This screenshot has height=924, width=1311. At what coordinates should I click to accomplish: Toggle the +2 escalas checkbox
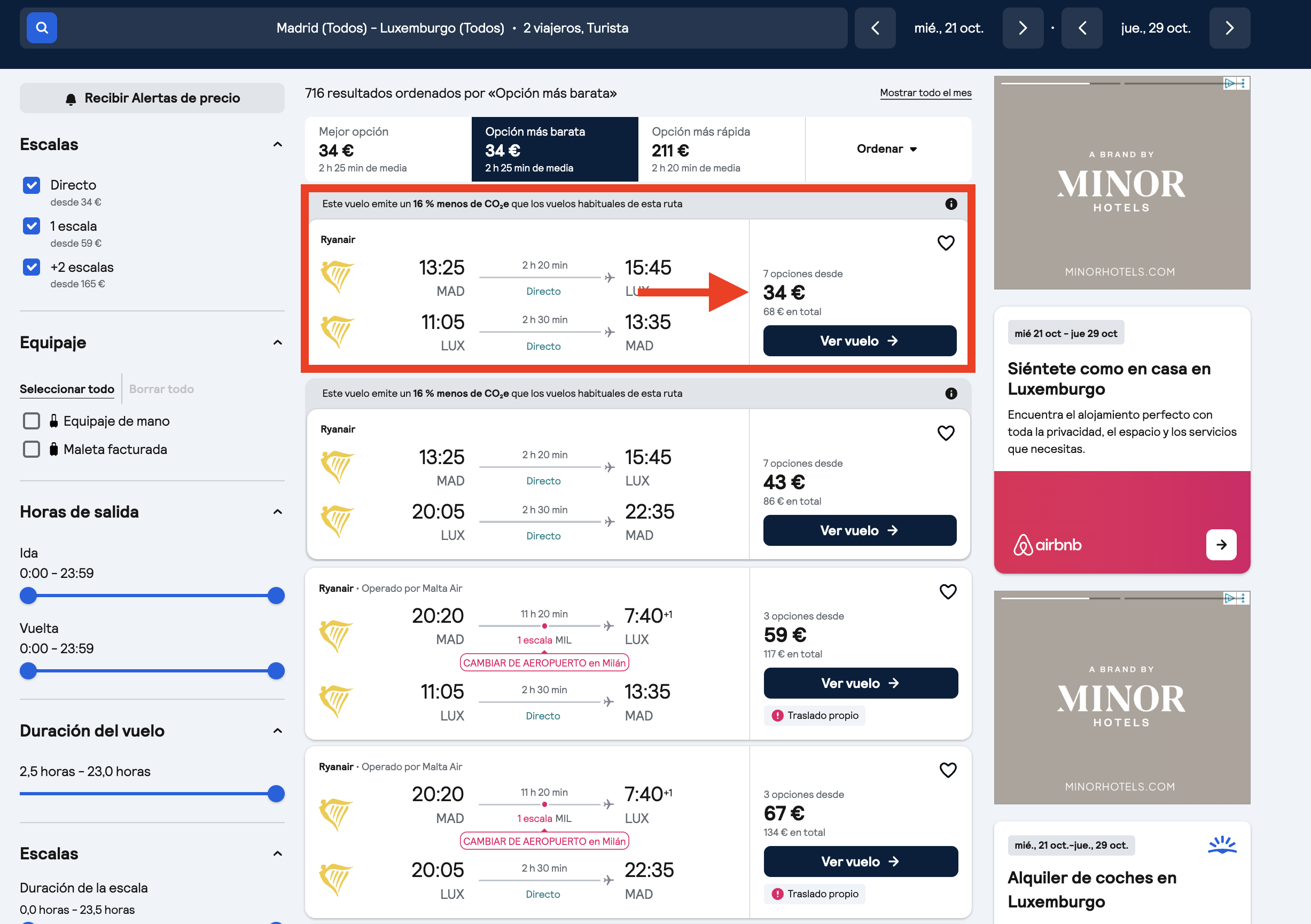pyautogui.click(x=32, y=267)
